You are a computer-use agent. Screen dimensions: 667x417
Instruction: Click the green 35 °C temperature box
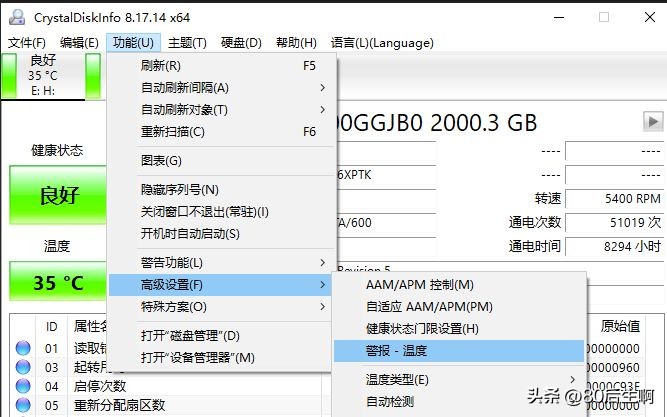coord(57,283)
